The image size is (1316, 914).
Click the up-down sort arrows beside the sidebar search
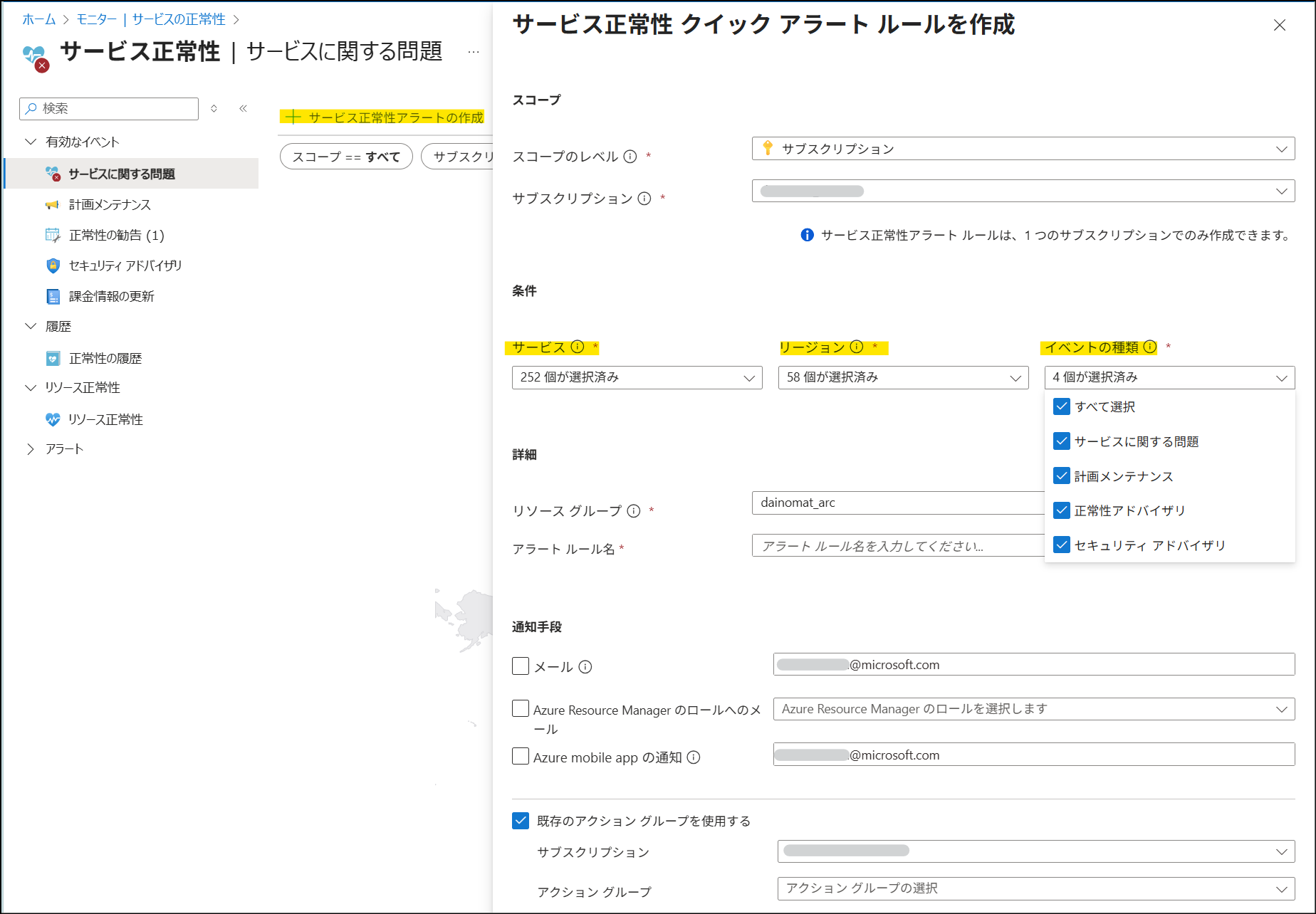(x=214, y=108)
